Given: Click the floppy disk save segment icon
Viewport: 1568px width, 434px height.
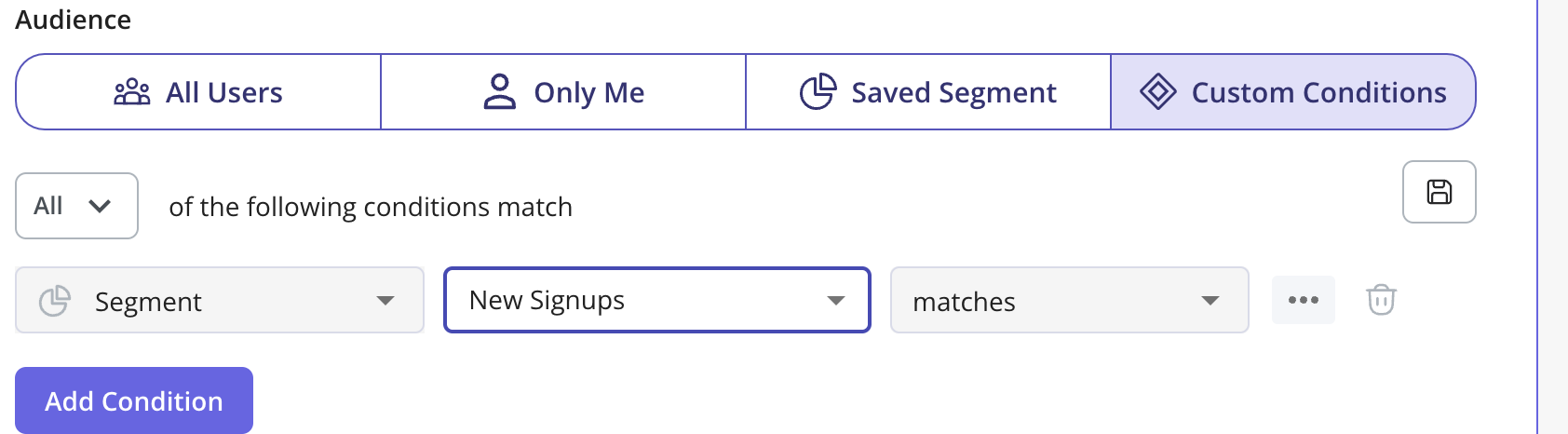Looking at the screenshot, I should point(1439,192).
